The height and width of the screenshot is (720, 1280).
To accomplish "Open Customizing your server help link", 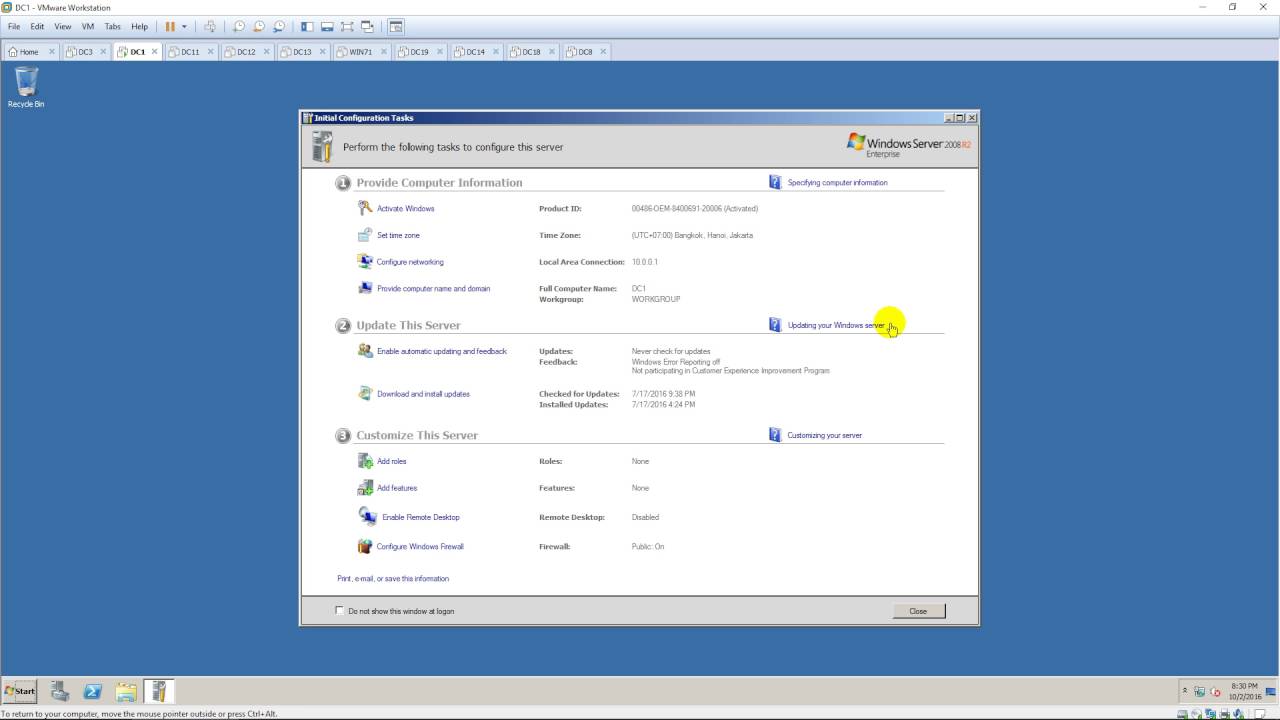I will (824, 436).
